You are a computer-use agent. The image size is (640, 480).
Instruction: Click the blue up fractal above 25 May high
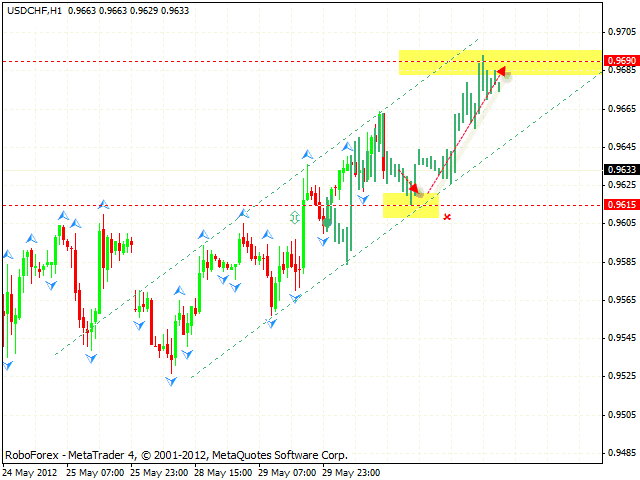click(x=102, y=205)
